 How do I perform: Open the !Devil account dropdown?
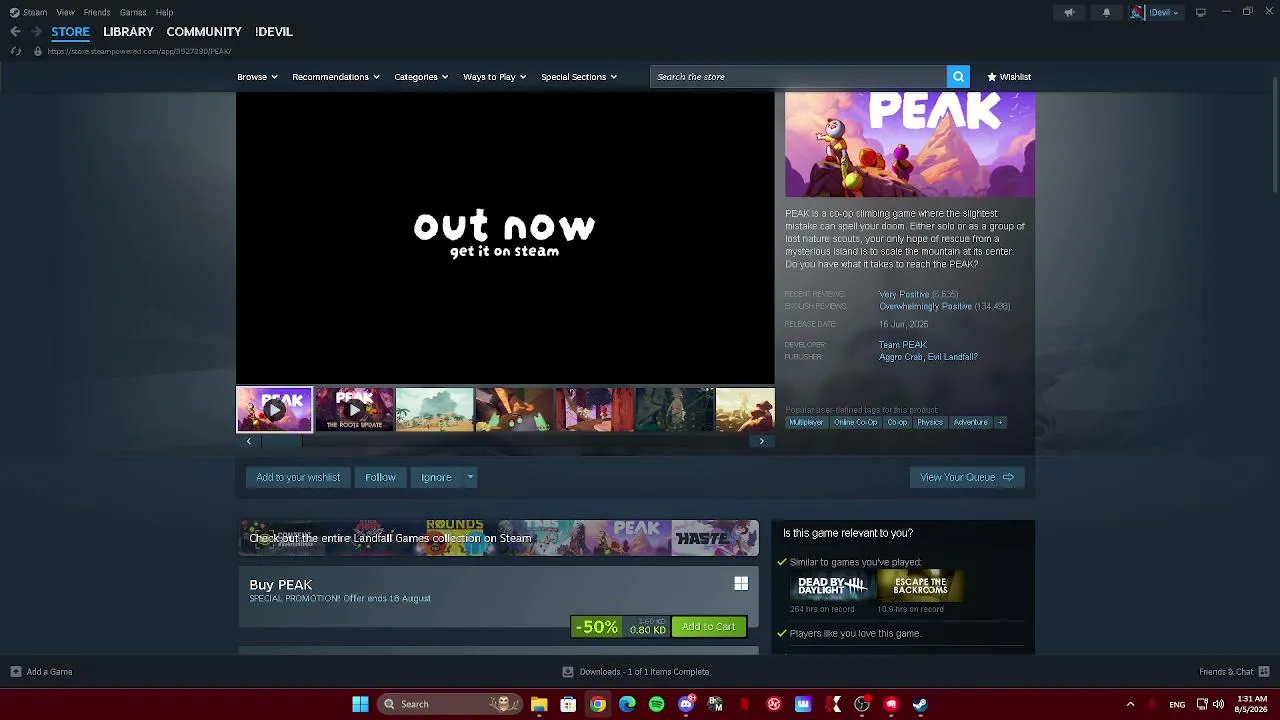coord(1164,12)
